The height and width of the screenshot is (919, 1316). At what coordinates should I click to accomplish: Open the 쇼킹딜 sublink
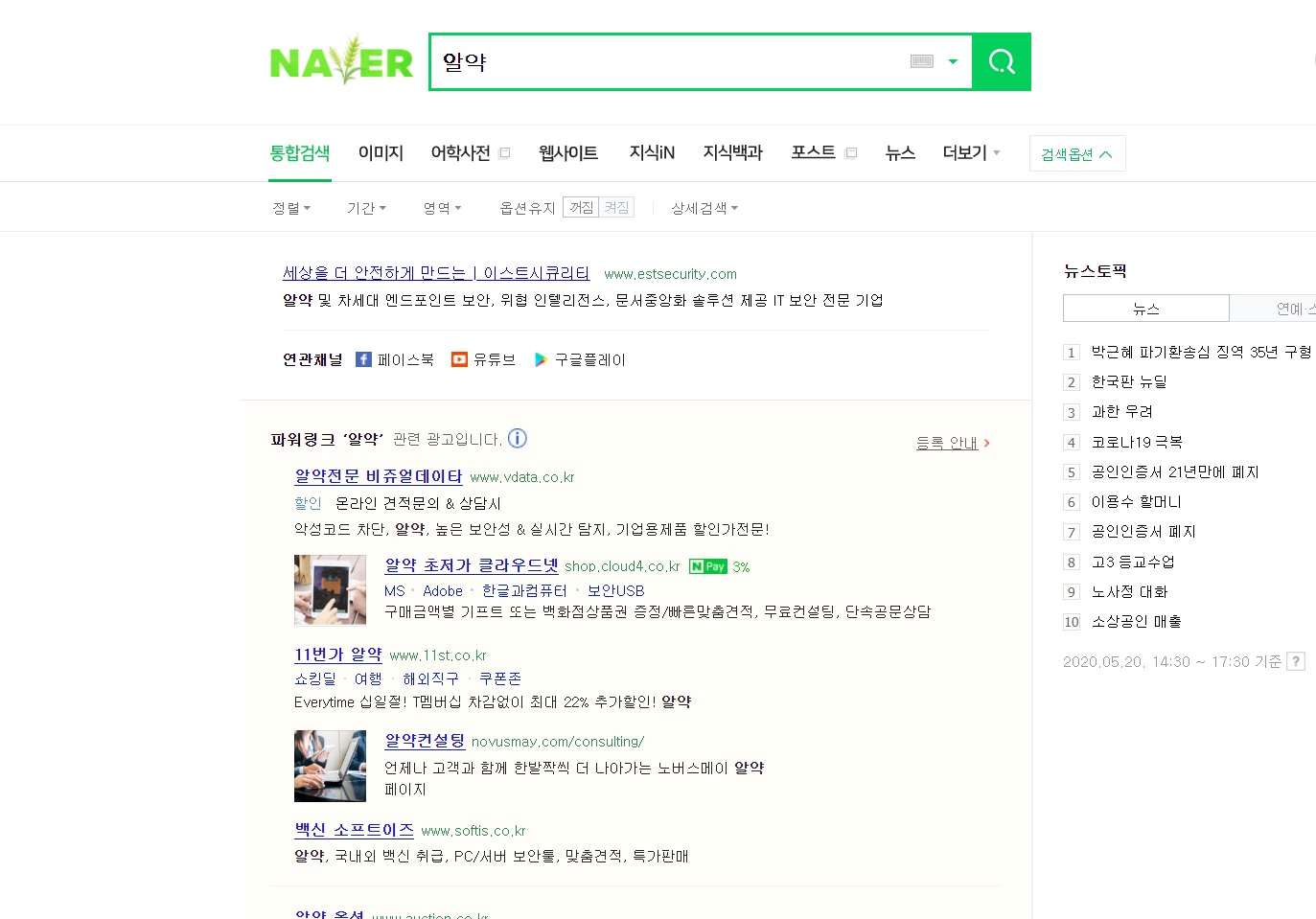pos(315,678)
